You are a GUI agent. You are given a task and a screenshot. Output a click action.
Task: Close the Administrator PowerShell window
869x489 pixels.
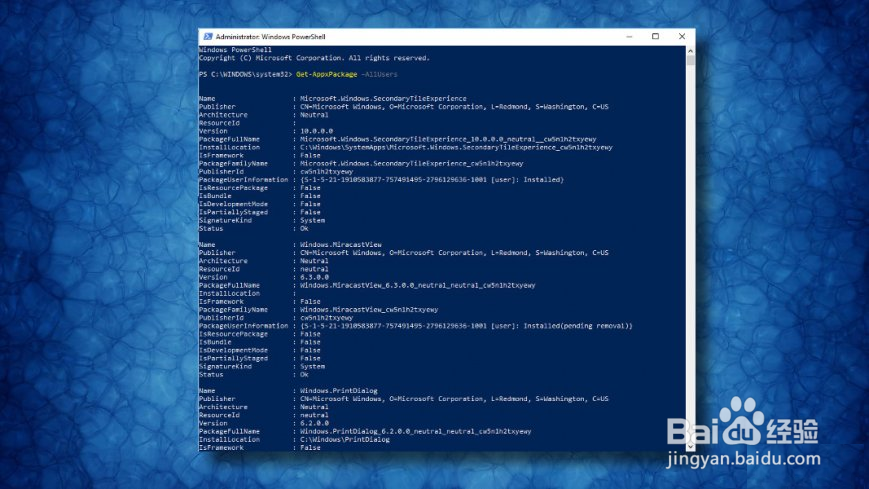point(682,37)
